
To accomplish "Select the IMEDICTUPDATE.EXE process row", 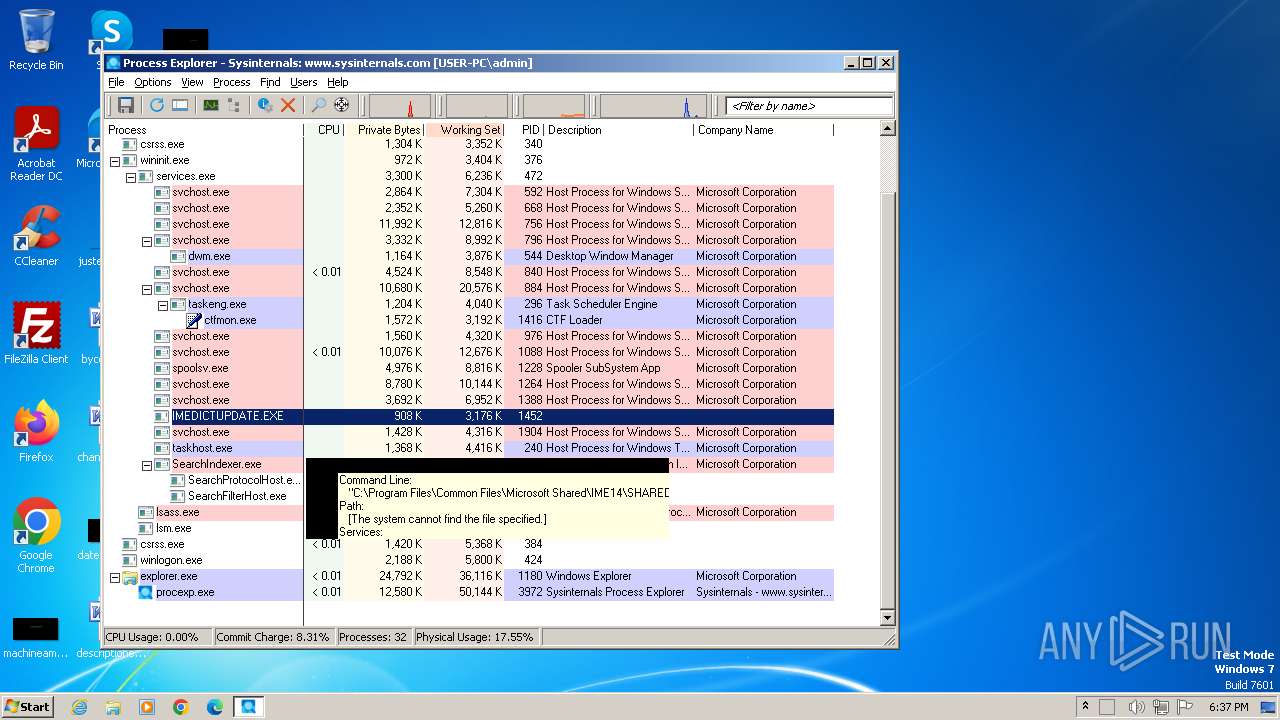I will point(469,416).
